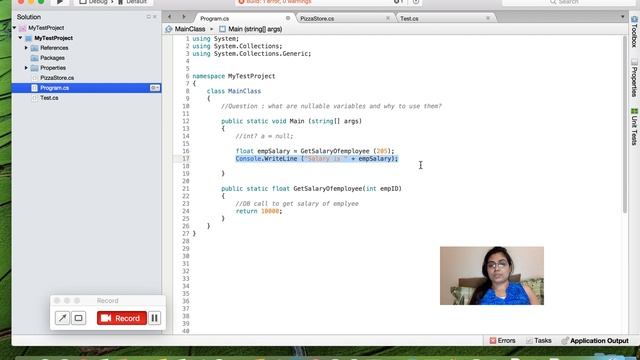640x360 pixels.
Task: Select Test.cs in the solution tree
Action: (49, 98)
